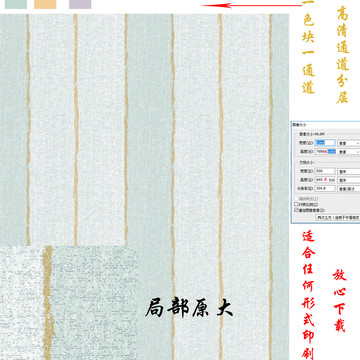
Task: Click the document width field showing 530
Action: click(325, 171)
